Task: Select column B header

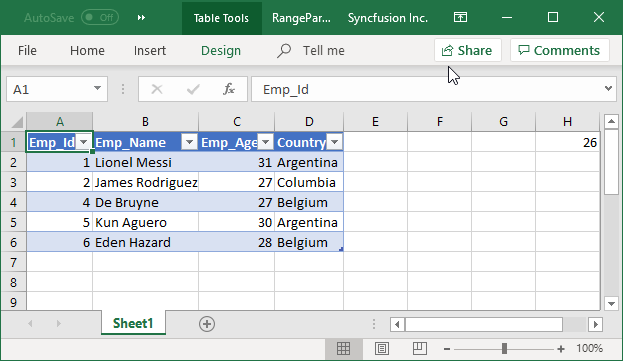Action: [145, 122]
